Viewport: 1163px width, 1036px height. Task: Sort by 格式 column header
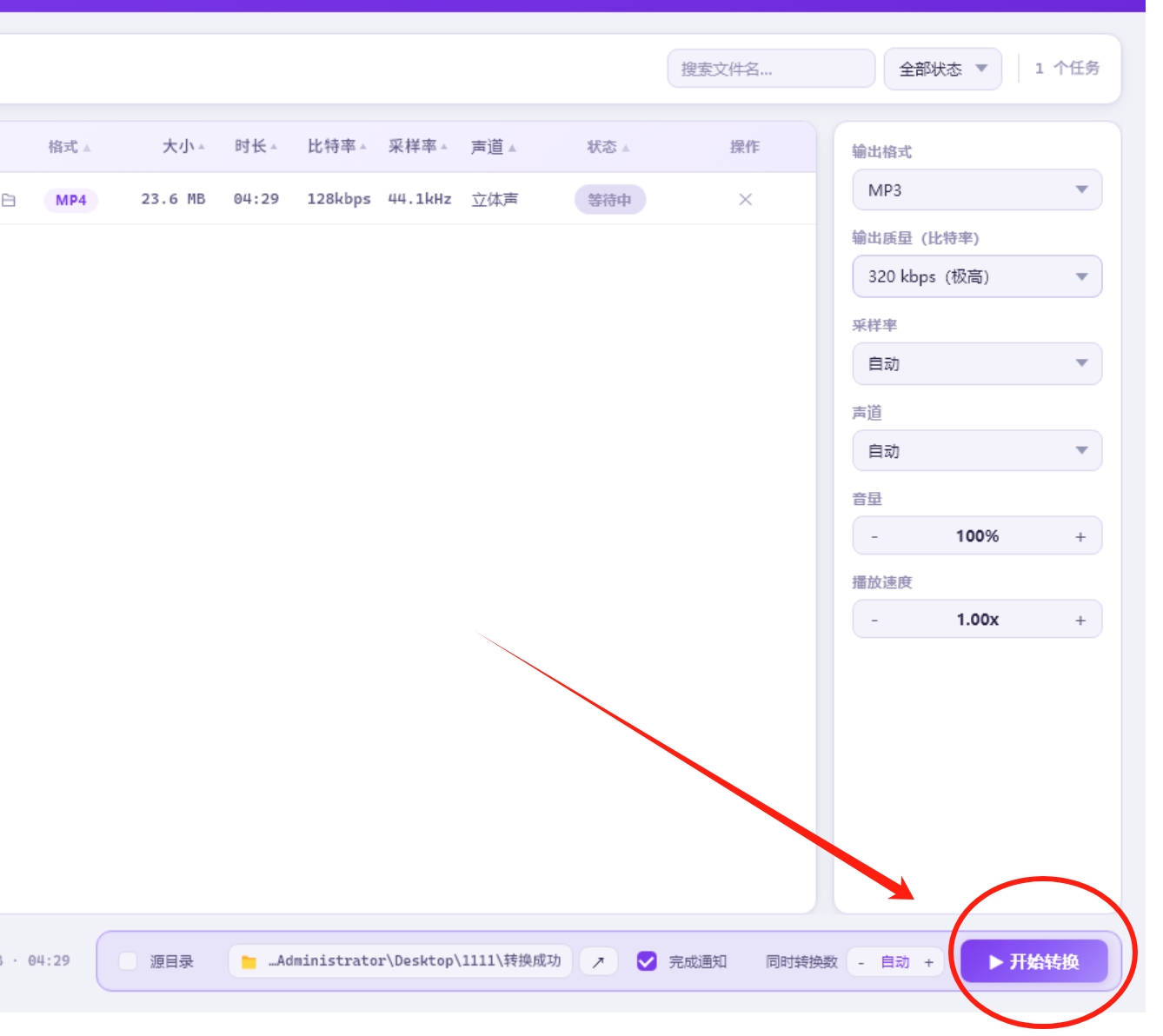point(70,147)
